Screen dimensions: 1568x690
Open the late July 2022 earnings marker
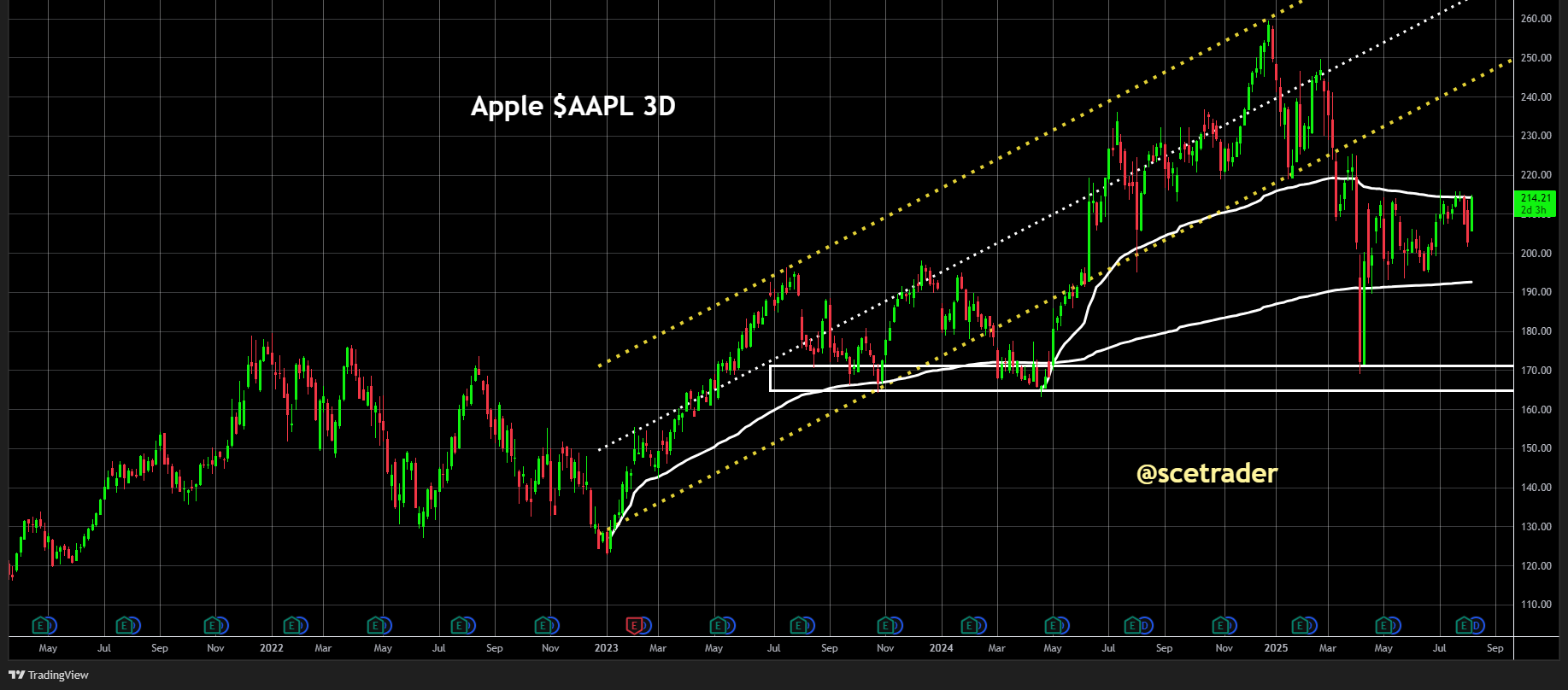tap(459, 626)
